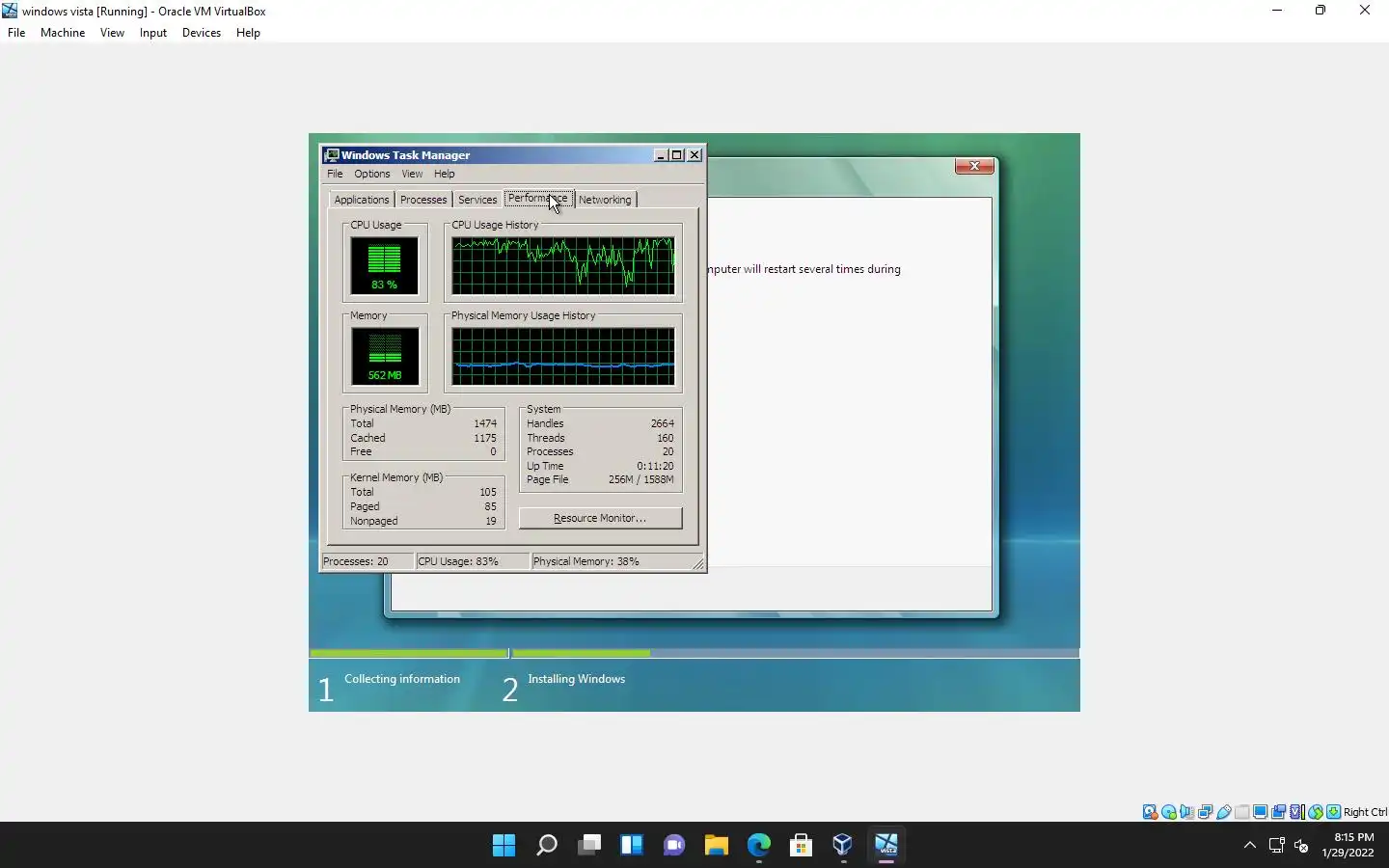Click the network tray icon
Screen dimensions: 1389x868
click(1277, 846)
